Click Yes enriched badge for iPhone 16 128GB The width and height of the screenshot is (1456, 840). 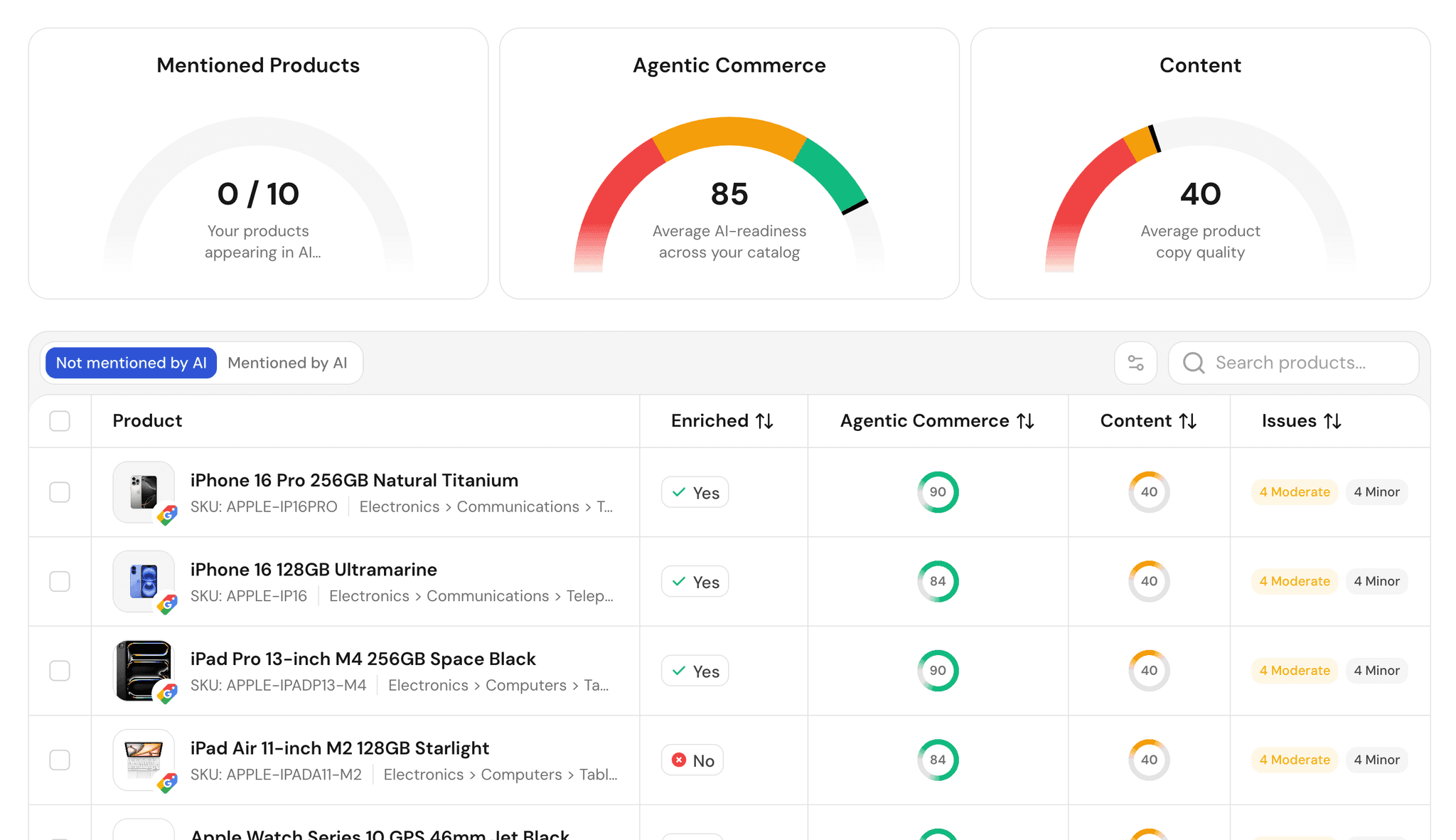click(x=695, y=582)
